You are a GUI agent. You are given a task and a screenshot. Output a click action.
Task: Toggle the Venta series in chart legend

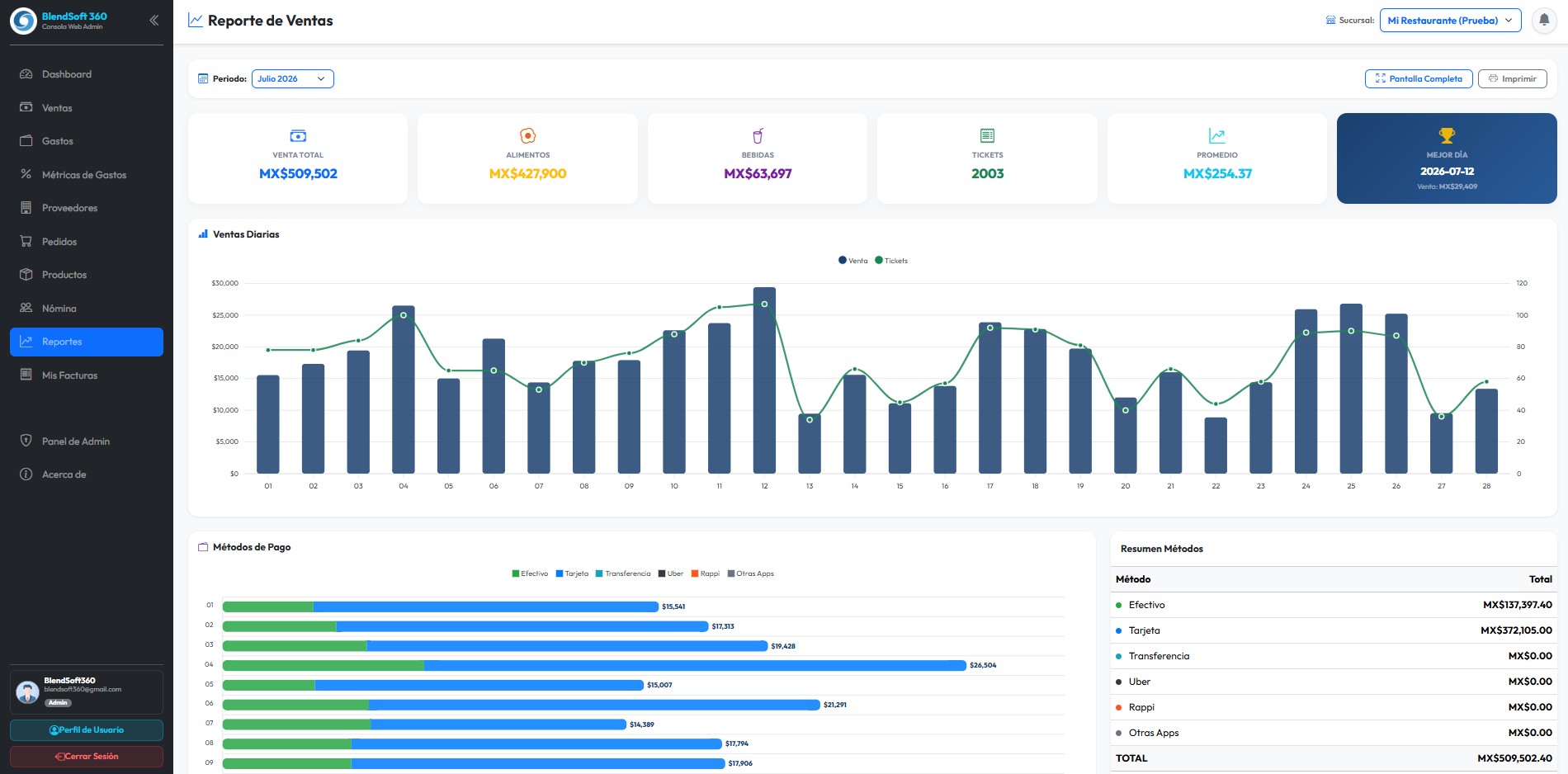(x=852, y=261)
